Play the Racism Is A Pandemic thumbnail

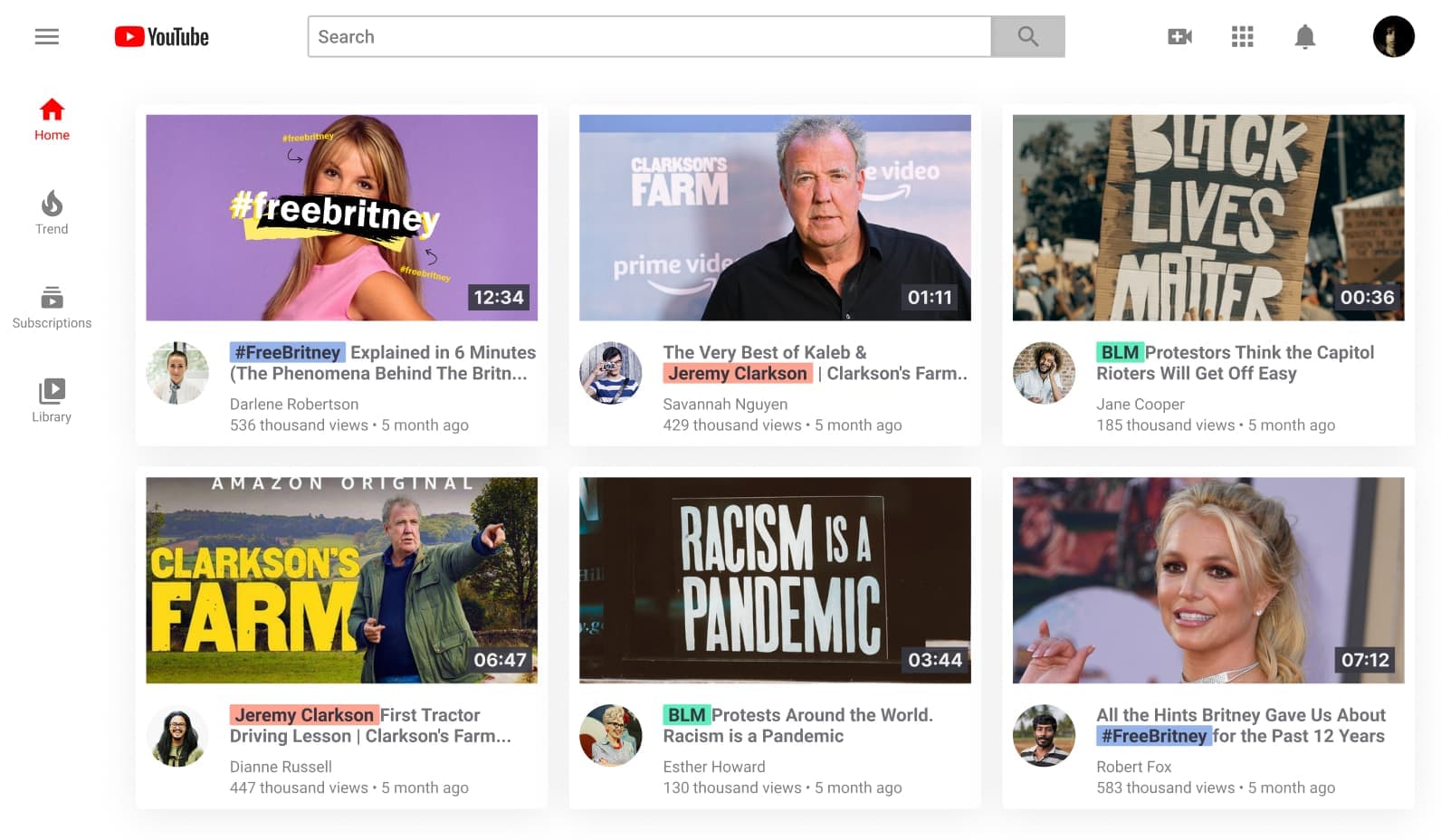point(775,579)
